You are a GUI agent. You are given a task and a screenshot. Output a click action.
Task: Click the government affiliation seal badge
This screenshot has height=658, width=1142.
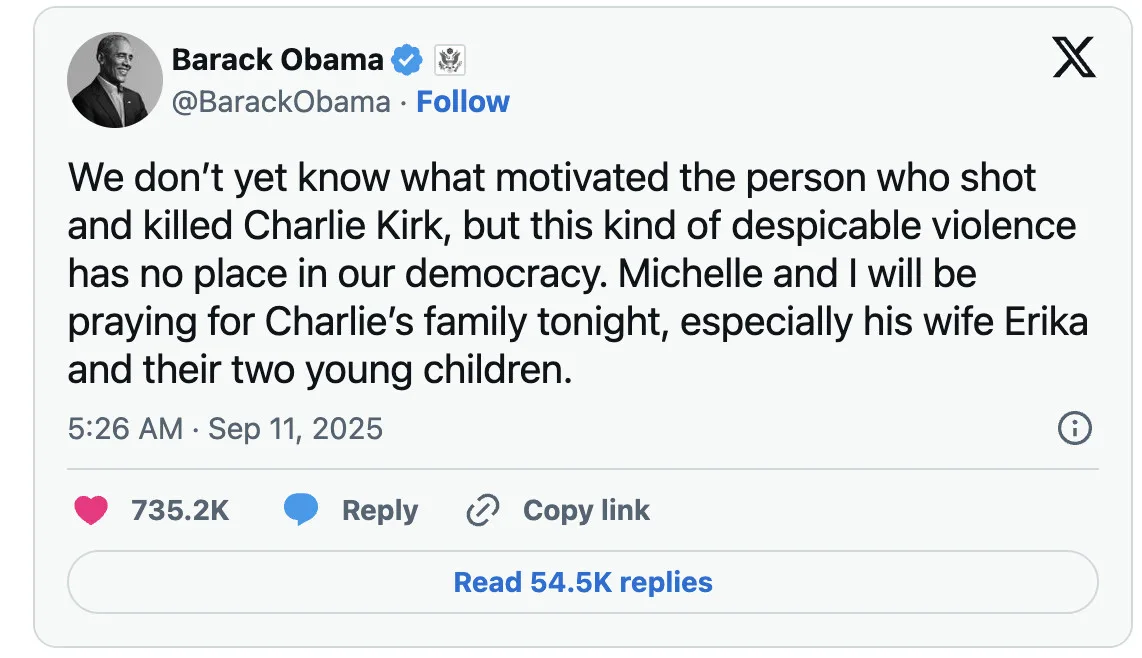tap(450, 61)
